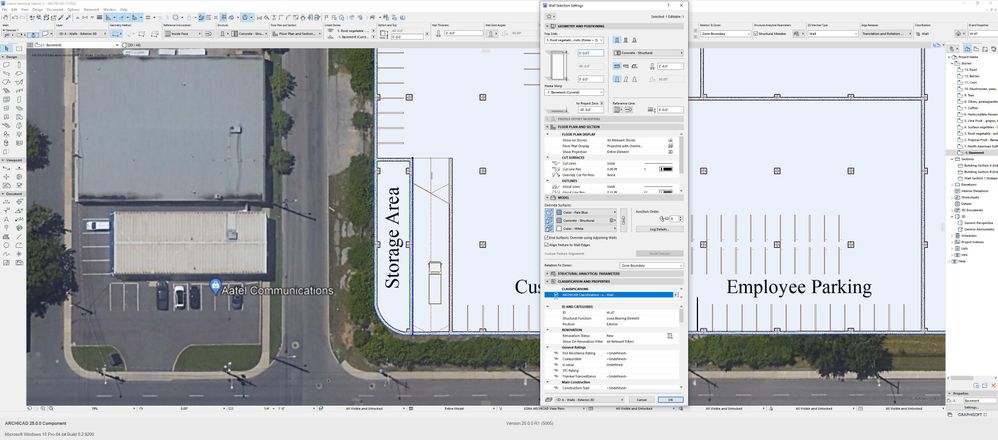
Task: Select ARCHICAD Classification row
Action: pos(609,295)
